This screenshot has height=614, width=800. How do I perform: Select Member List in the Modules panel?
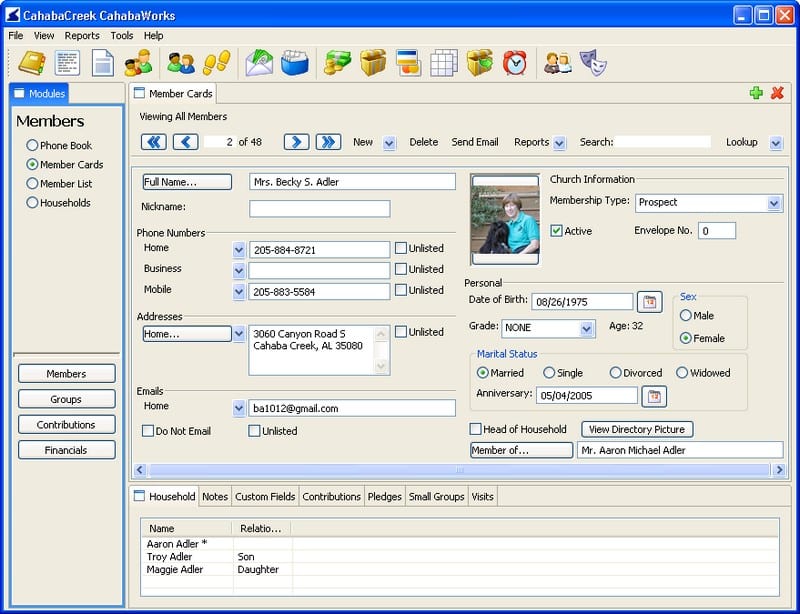[31, 186]
